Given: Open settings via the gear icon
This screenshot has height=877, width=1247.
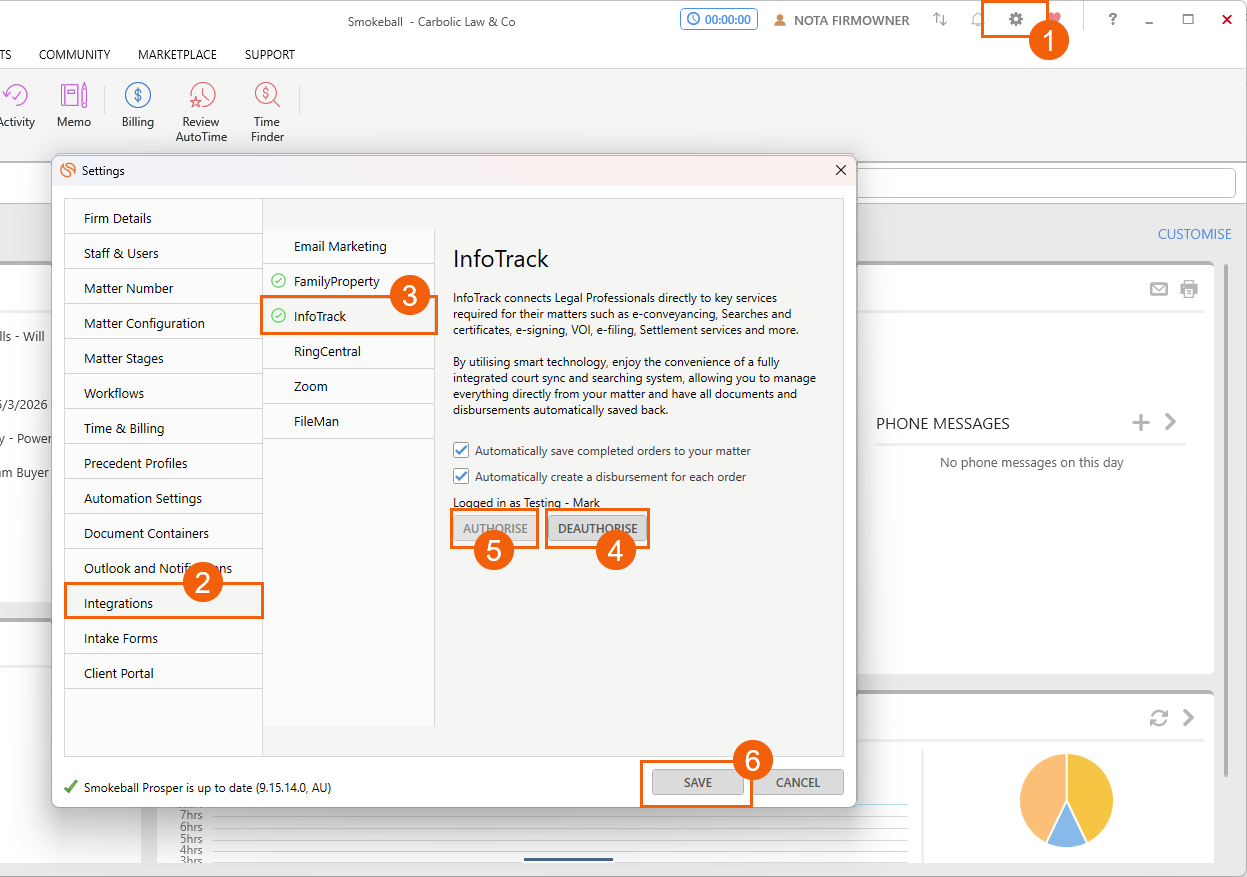Looking at the screenshot, I should point(1016,19).
